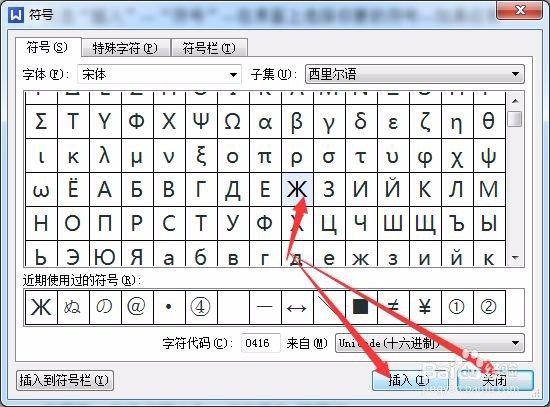Select the Cyrillic Я cell
Image resolution: width=550 pixels, height=407 pixels.
point(137,254)
